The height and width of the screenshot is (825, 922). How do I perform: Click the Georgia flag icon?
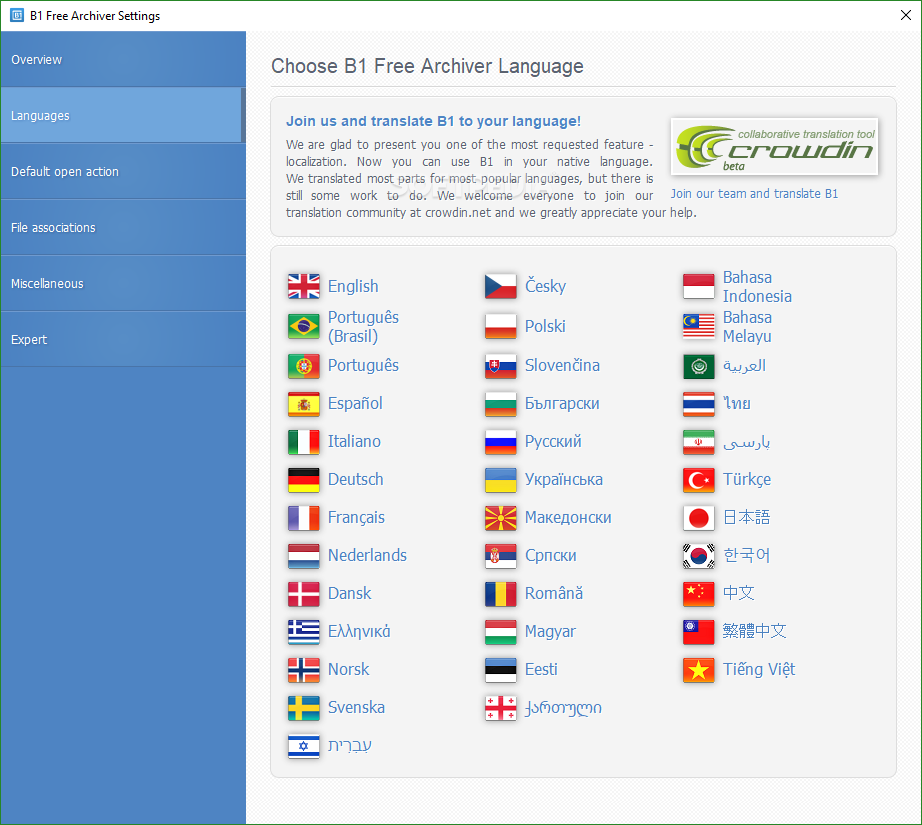click(x=500, y=708)
